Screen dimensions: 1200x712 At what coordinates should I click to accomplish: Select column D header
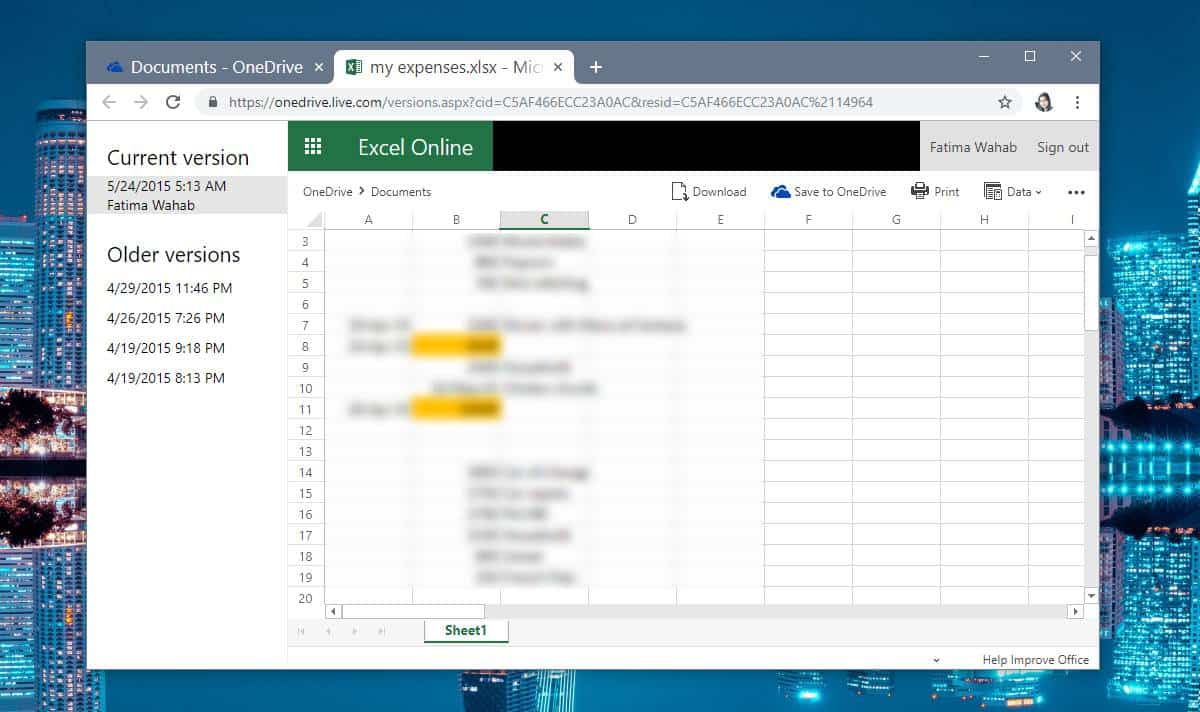click(632, 220)
